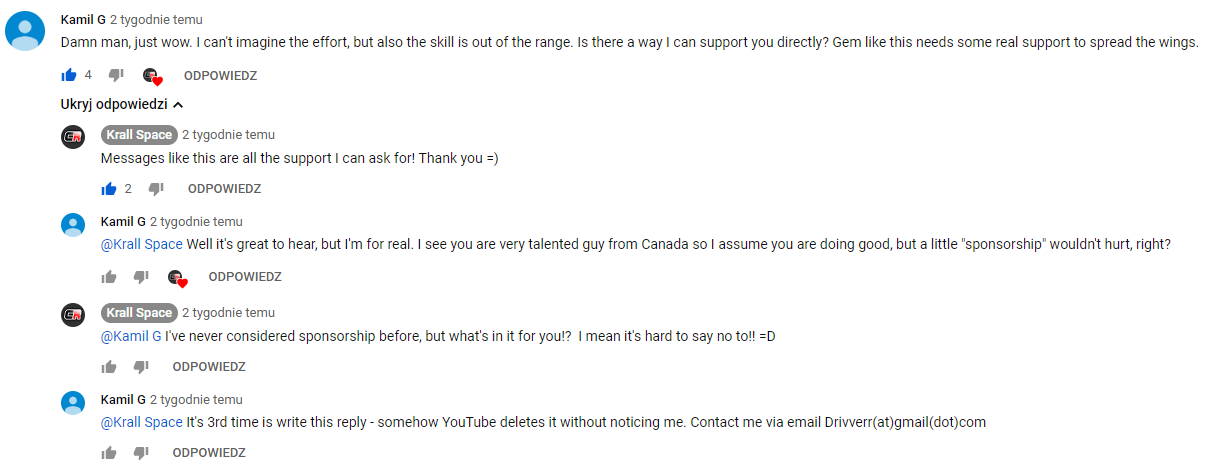Open @Krall Space mention in sponsorship reply

142,244
